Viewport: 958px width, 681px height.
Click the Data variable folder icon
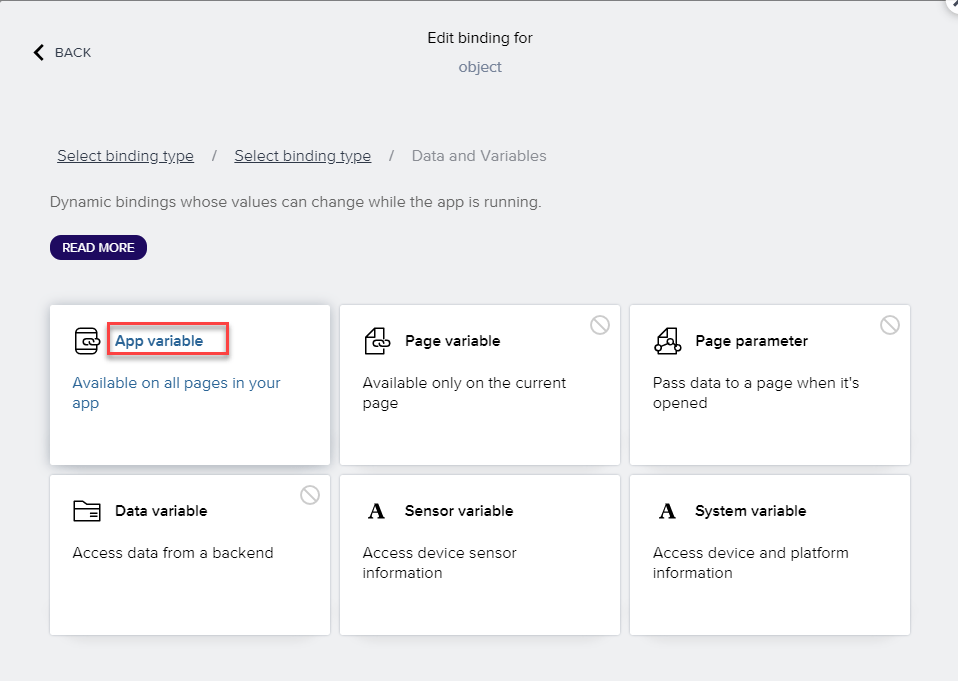coord(88,511)
